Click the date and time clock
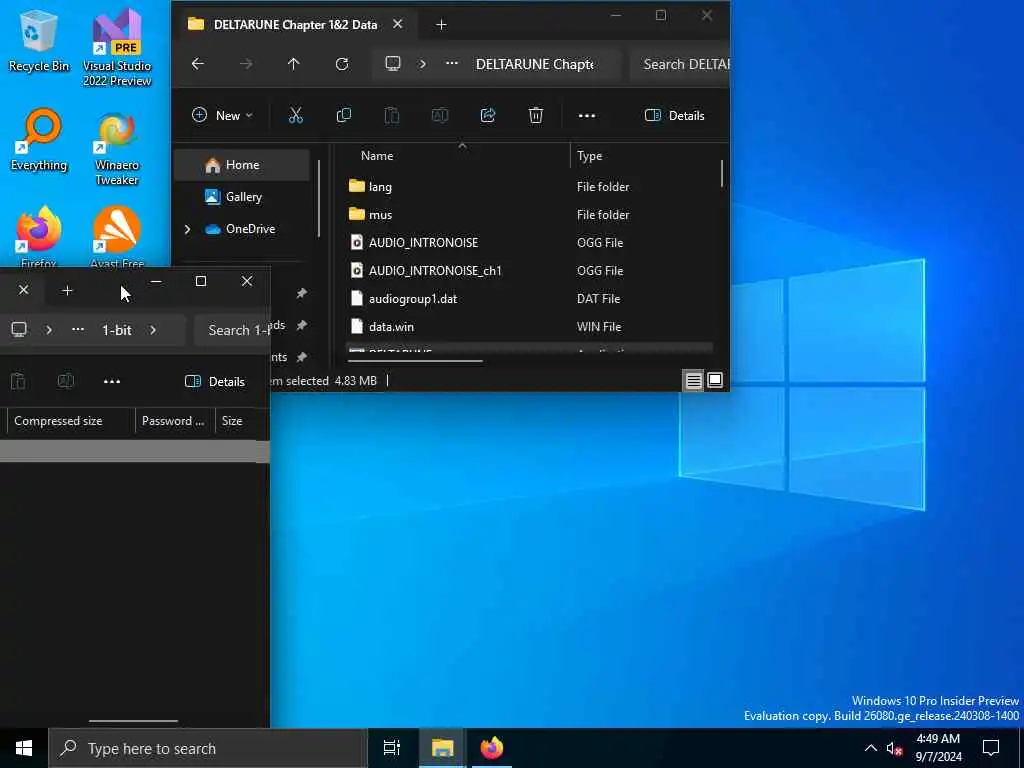 938,748
